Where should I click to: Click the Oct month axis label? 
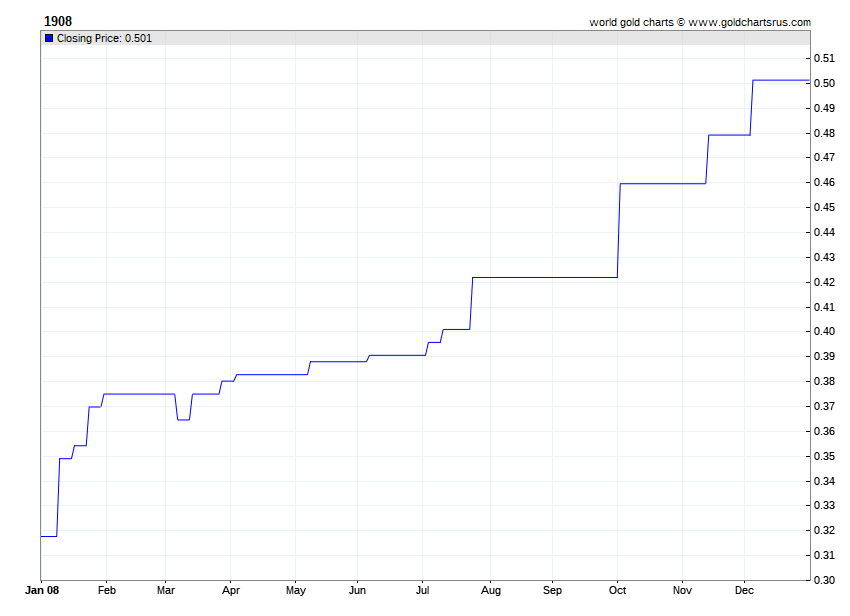click(x=618, y=590)
